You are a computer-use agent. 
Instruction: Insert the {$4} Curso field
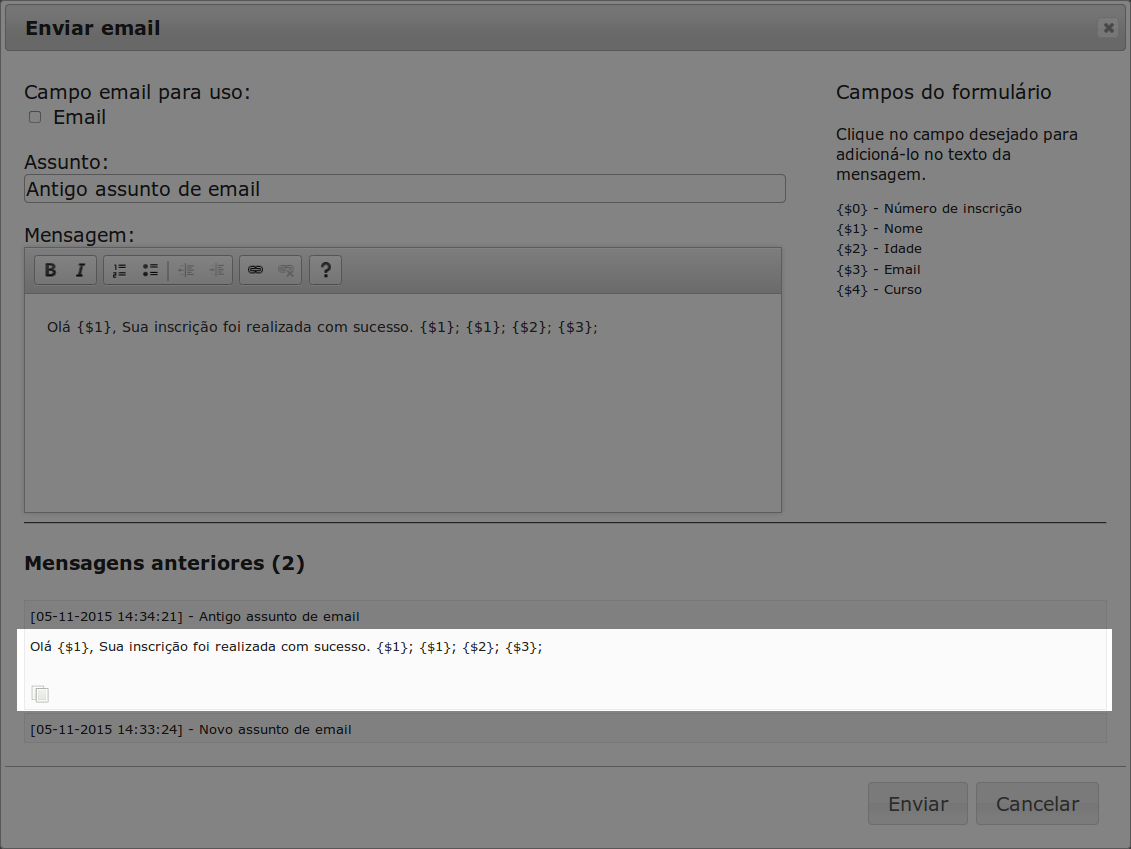tap(879, 290)
